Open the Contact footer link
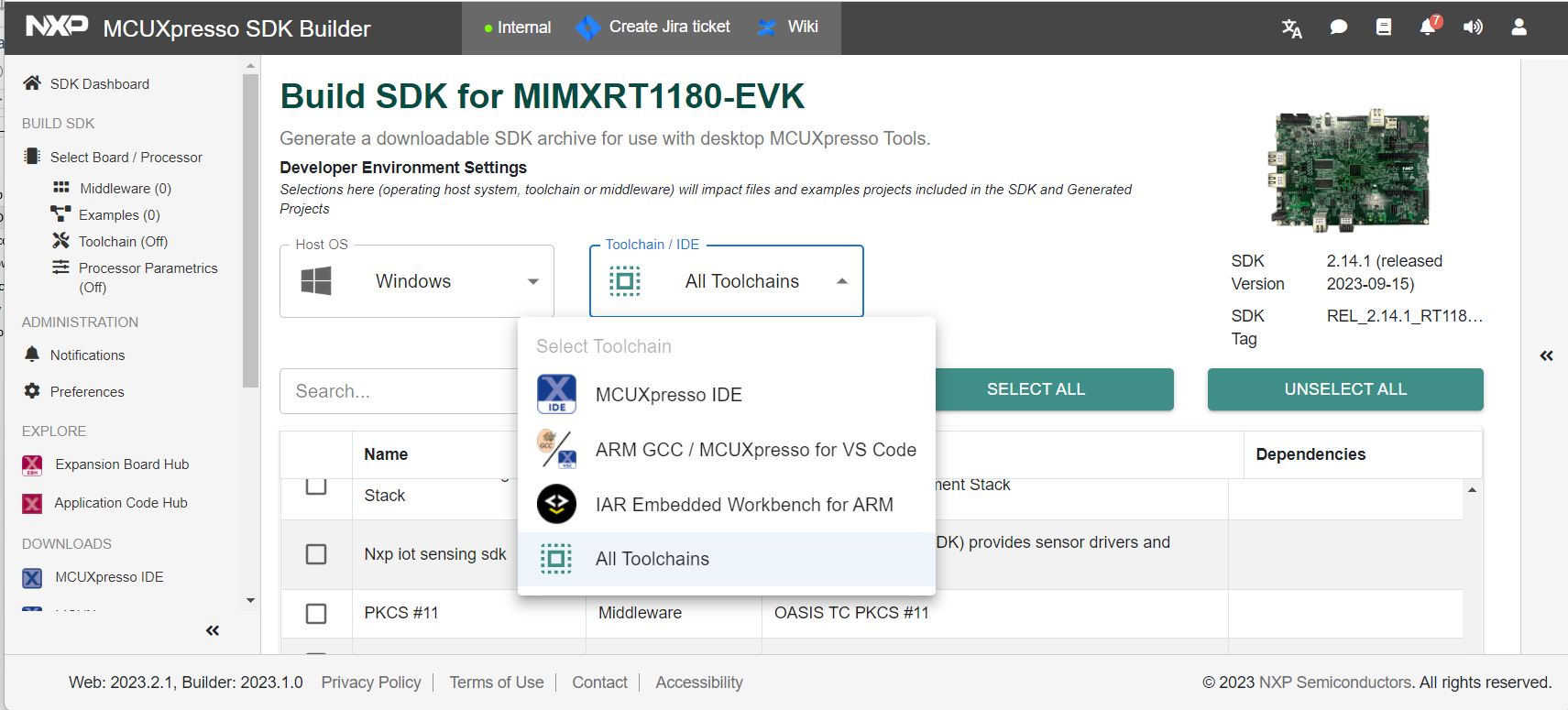The width and height of the screenshot is (1568, 710). [x=599, y=683]
